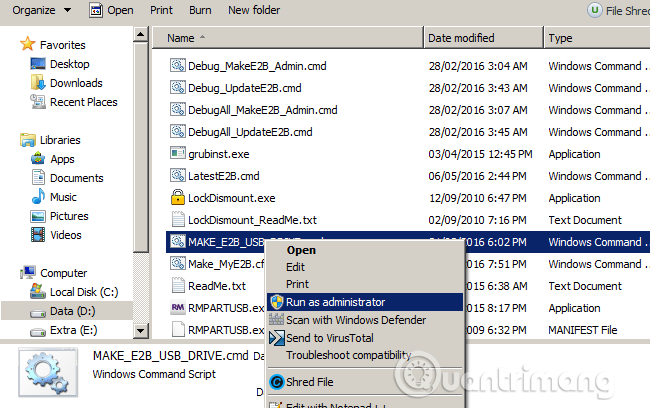Click the Videos library icon
This screenshot has height=408, width=650.
point(38,235)
